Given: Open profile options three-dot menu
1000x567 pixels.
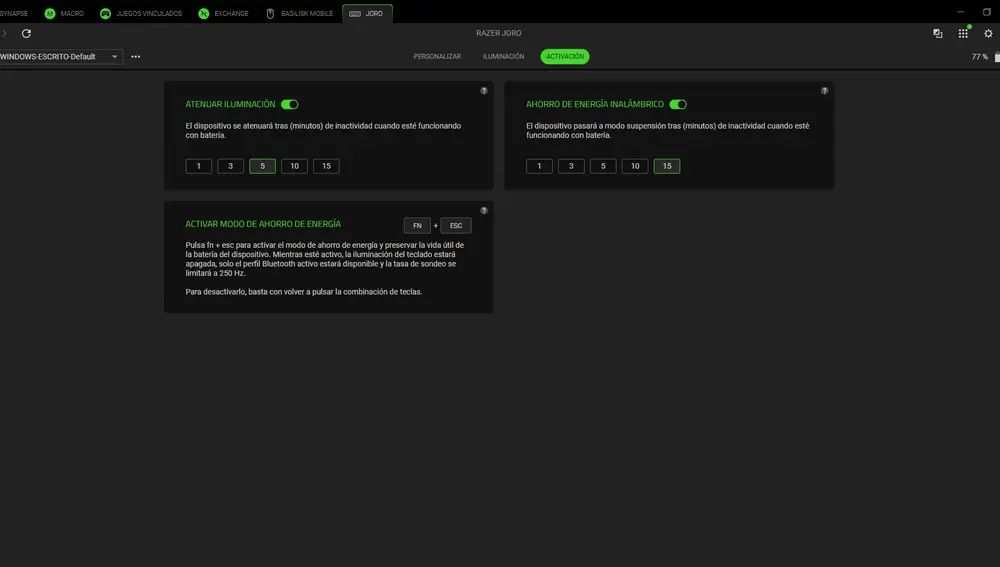Looking at the screenshot, I should (135, 56).
